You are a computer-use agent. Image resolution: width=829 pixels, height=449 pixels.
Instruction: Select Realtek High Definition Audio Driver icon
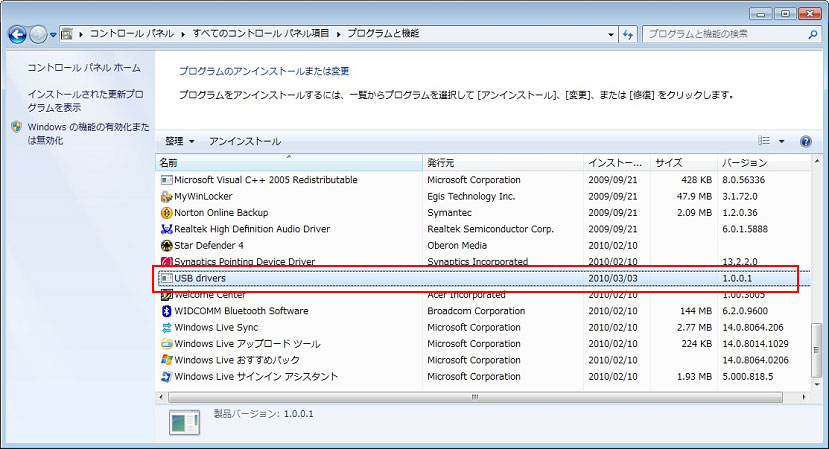[167, 229]
